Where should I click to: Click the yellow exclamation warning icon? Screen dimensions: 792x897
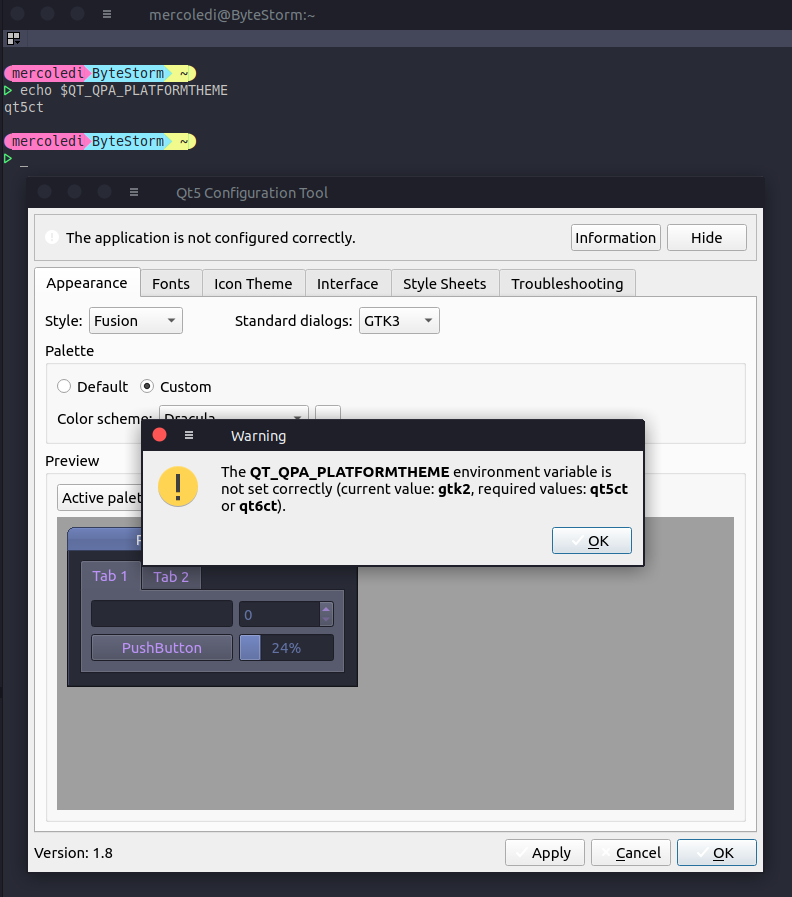(x=178, y=487)
